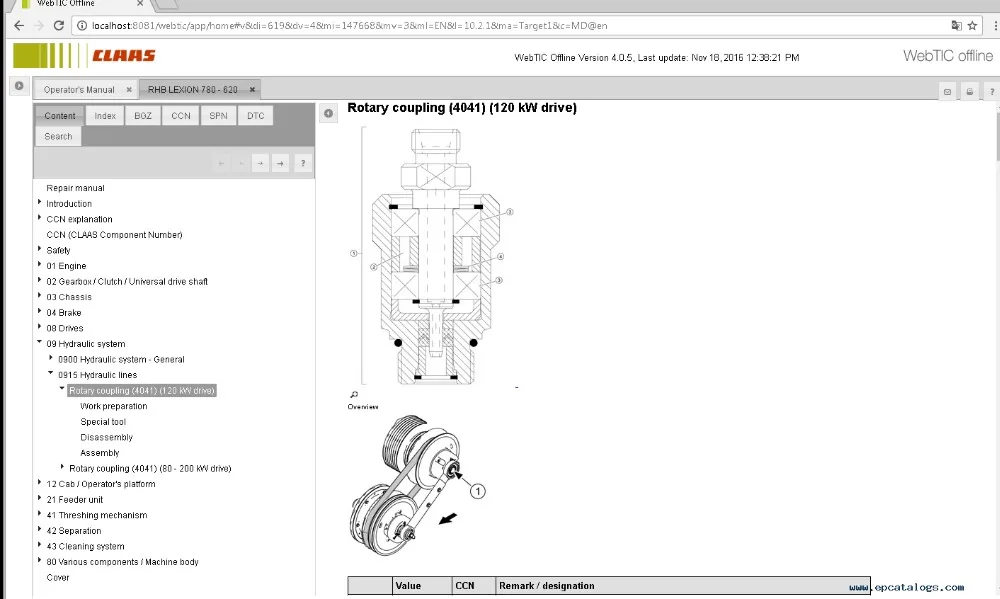Expand the 08 Drives node
Image resolution: width=1000 pixels, height=599 pixels.
click(40, 327)
